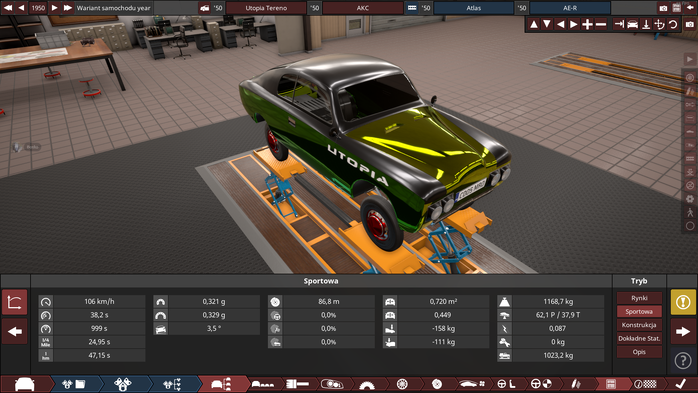Zoom out with the minus camera button
Viewport: 698px width, 393px height.
point(601,24)
